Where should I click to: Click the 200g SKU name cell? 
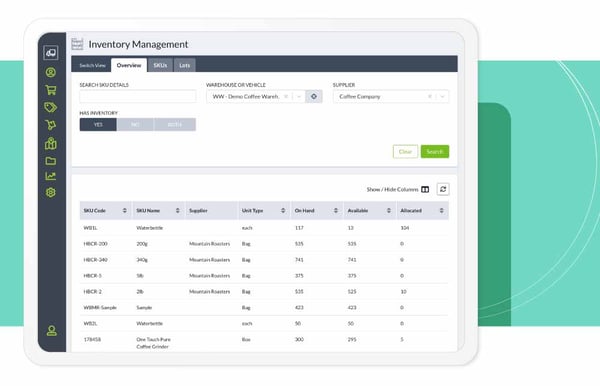pos(142,244)
